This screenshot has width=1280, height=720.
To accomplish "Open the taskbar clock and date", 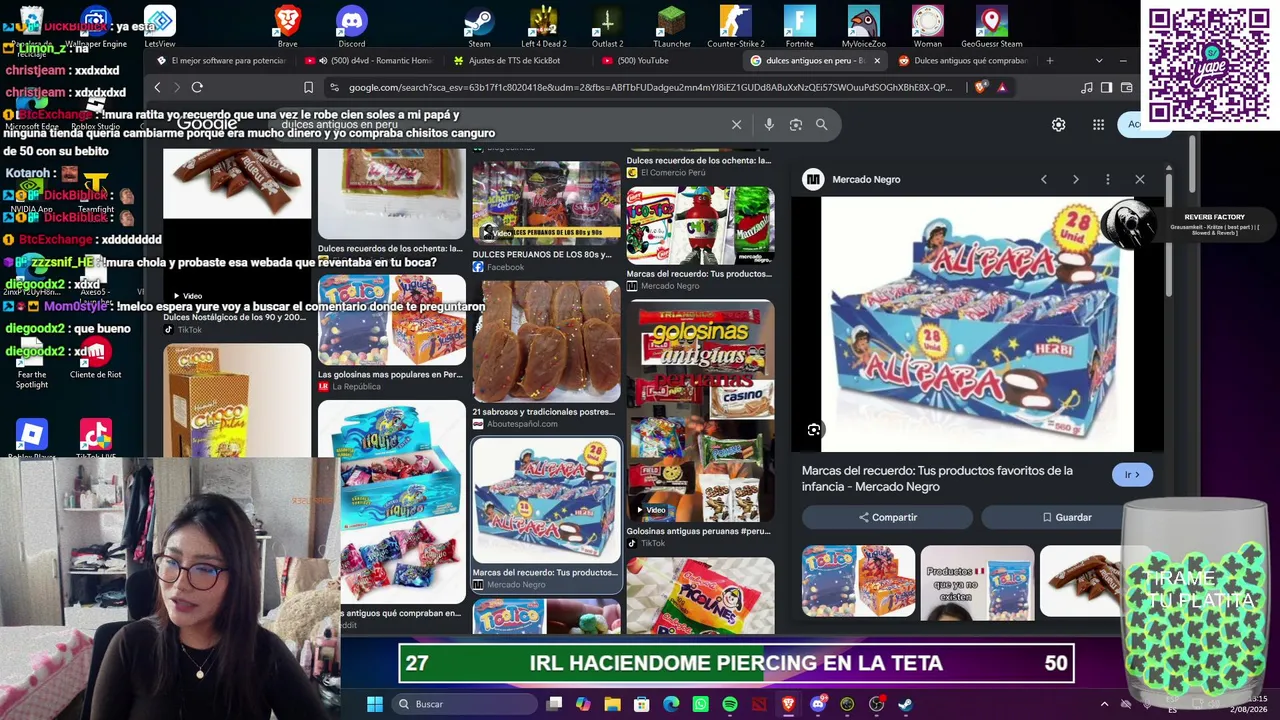I will click(x=1248, y=704).
